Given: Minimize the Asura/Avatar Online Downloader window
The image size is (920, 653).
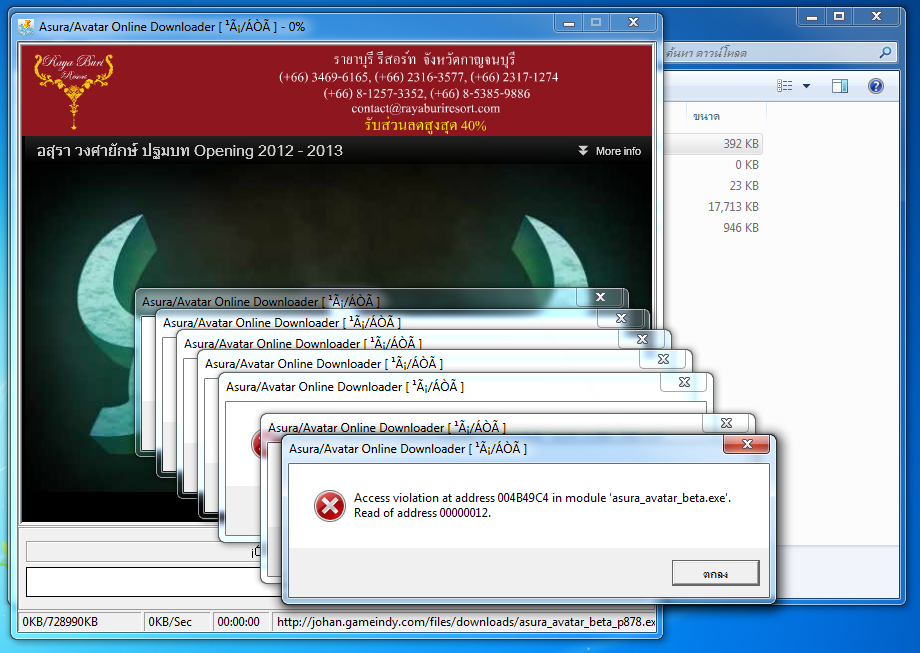Looking at the screenshot, I should pyautogui.click(x=569, y=23).
